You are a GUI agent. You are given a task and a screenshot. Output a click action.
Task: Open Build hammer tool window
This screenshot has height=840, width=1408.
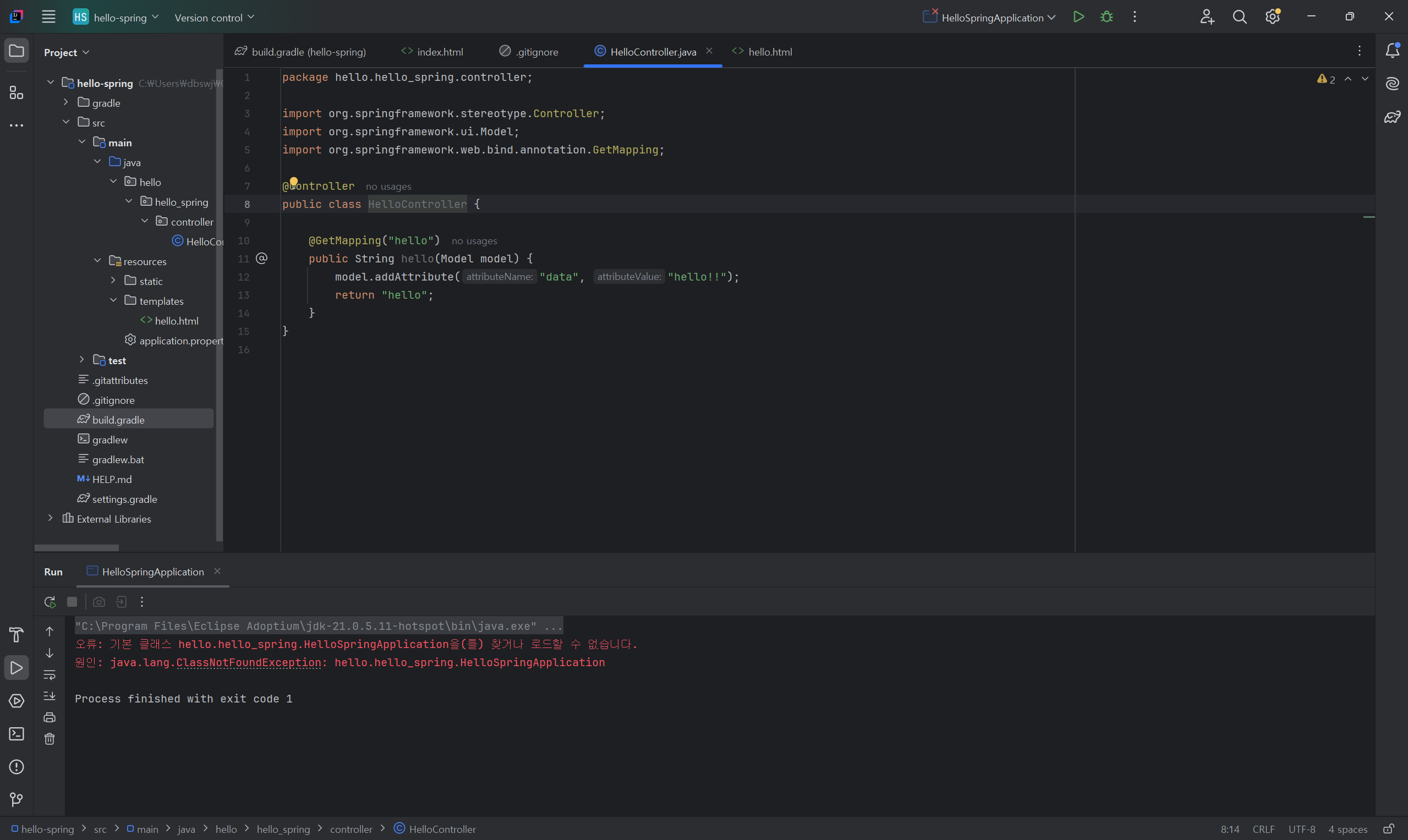[17, 634]
